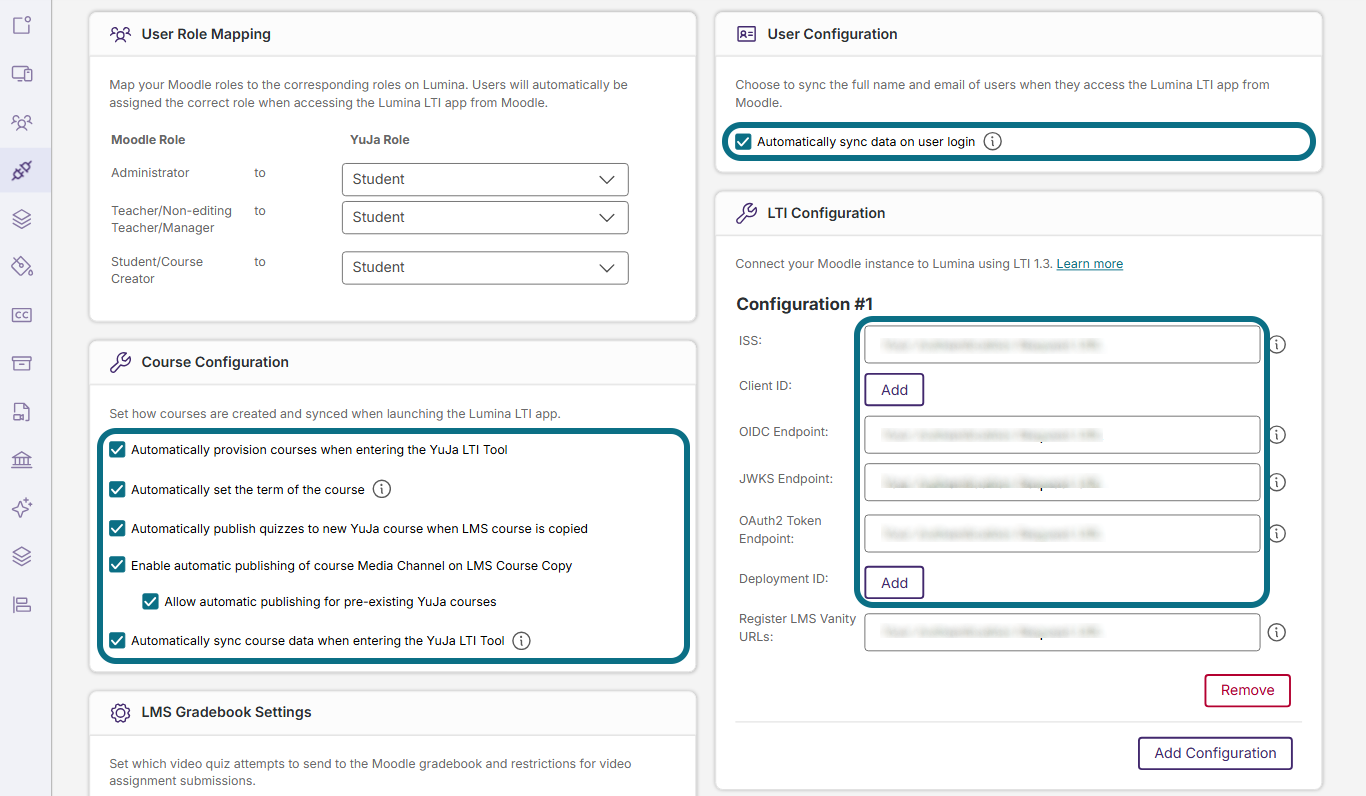The height and width of the screenshot is (796, 1366).
Task: Click the JWKS Endpoint input field
Action: click(1062, 482)
